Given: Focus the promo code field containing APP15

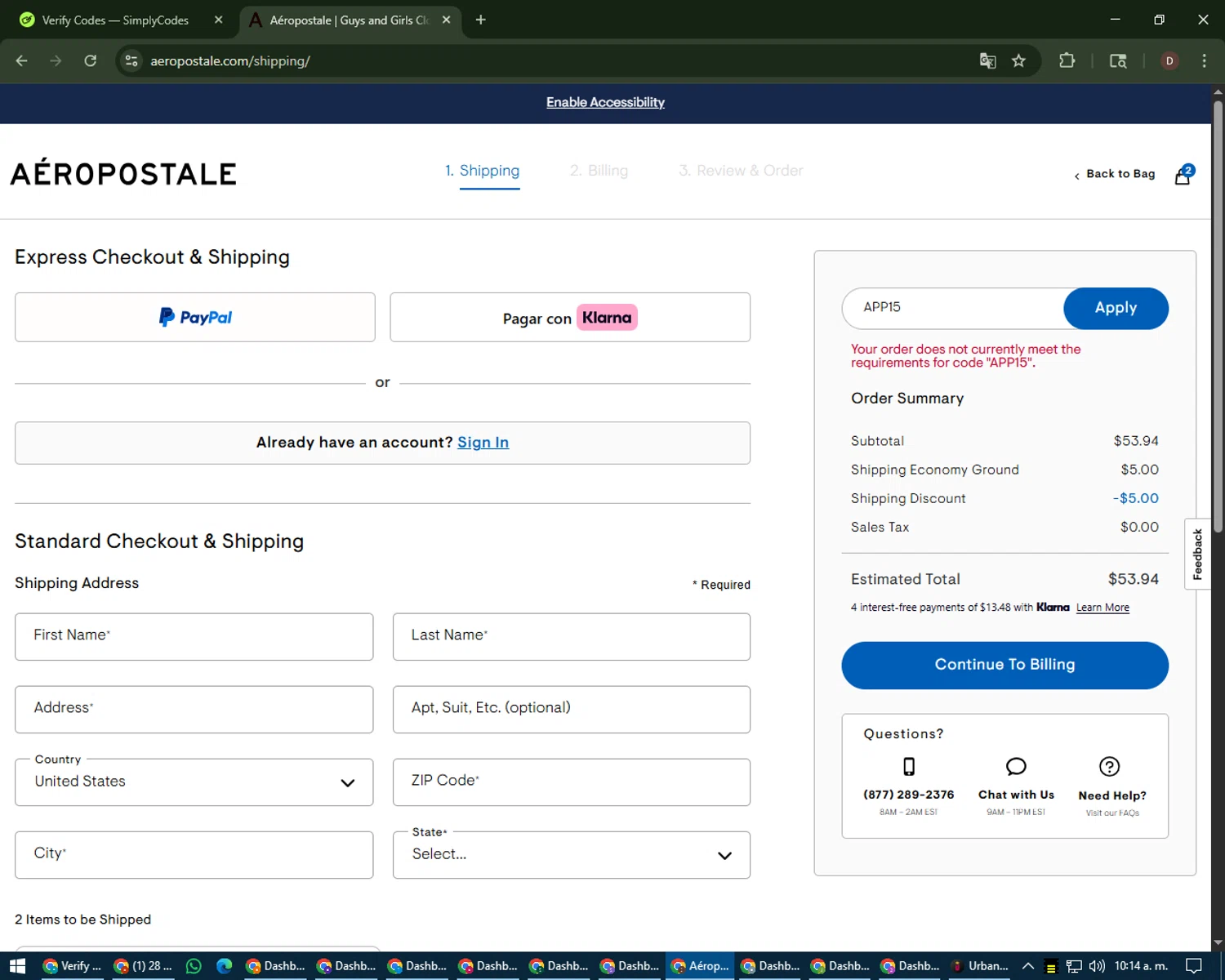Looking at the screenshot, I should [953, 308].
